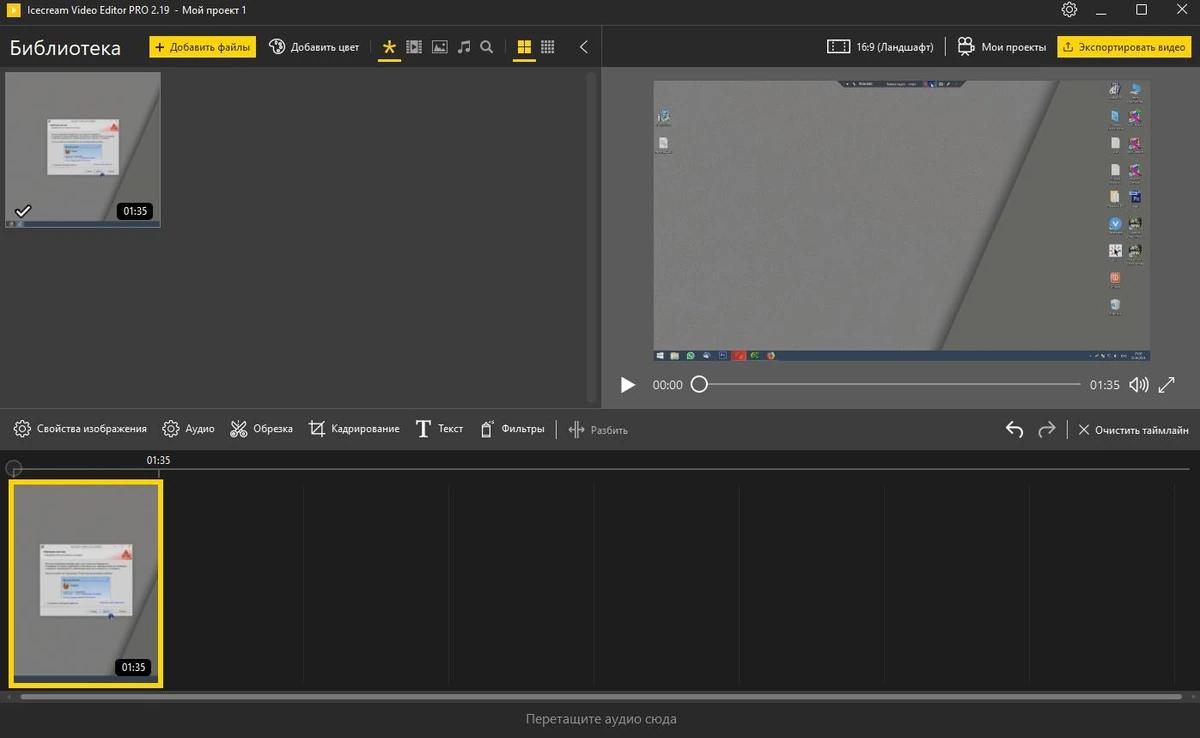
Task: Switch to large thumbnails view
Action: (524, 47)
